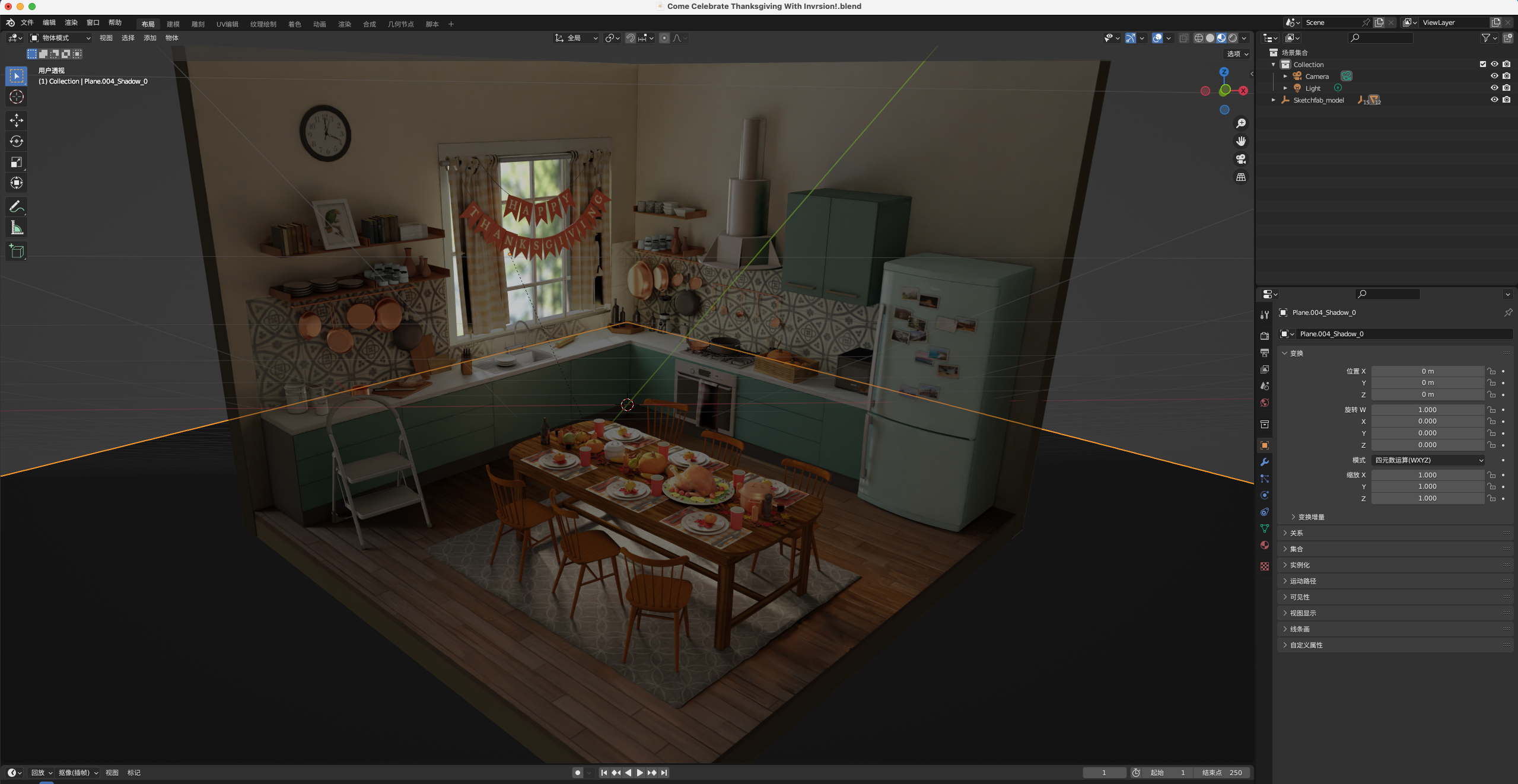Screen dimensions: 1518x784
Task: Open the object mode dropdown (物体模式)
Action: 61,38
